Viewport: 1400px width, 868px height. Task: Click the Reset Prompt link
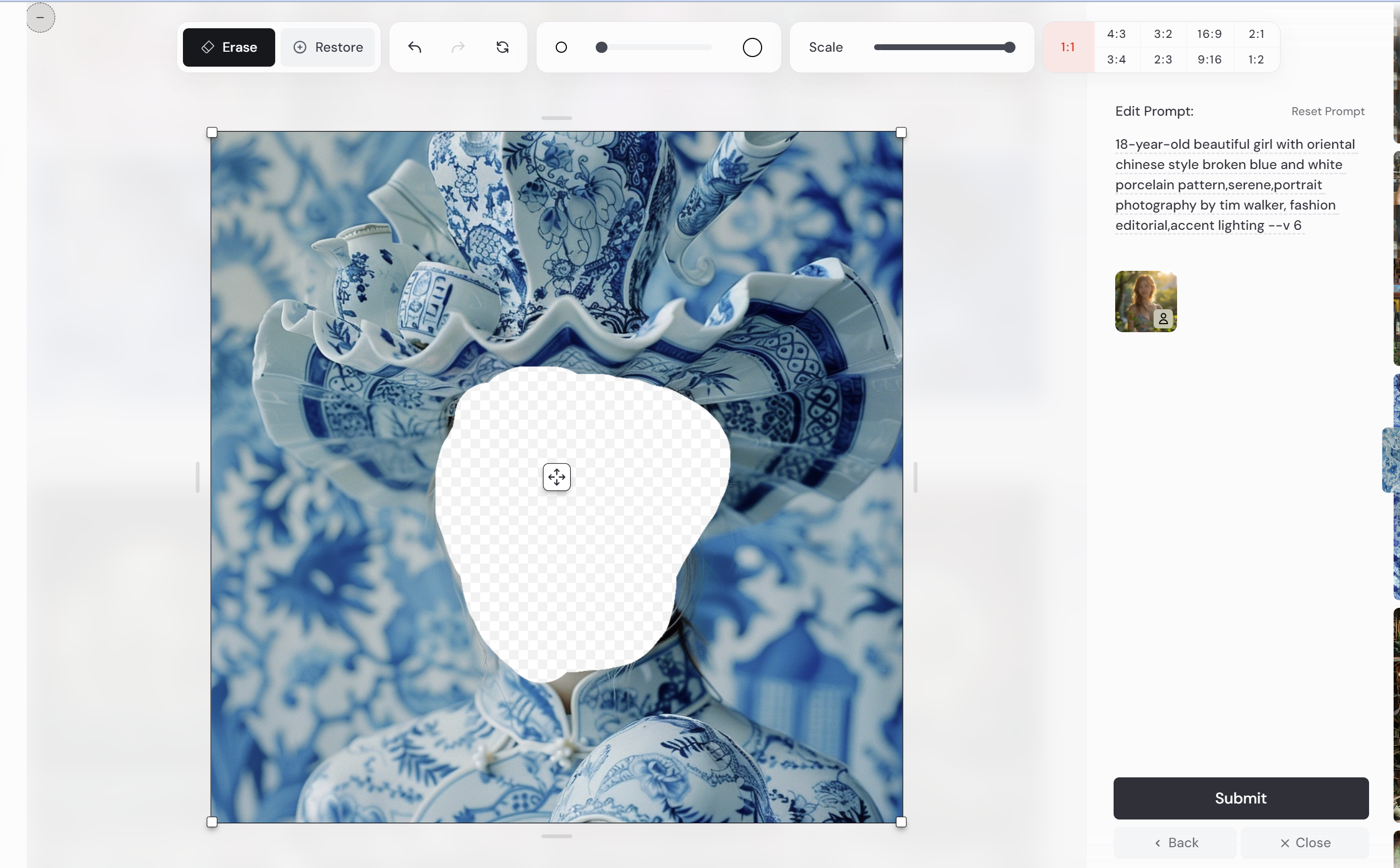[1326, 111]
